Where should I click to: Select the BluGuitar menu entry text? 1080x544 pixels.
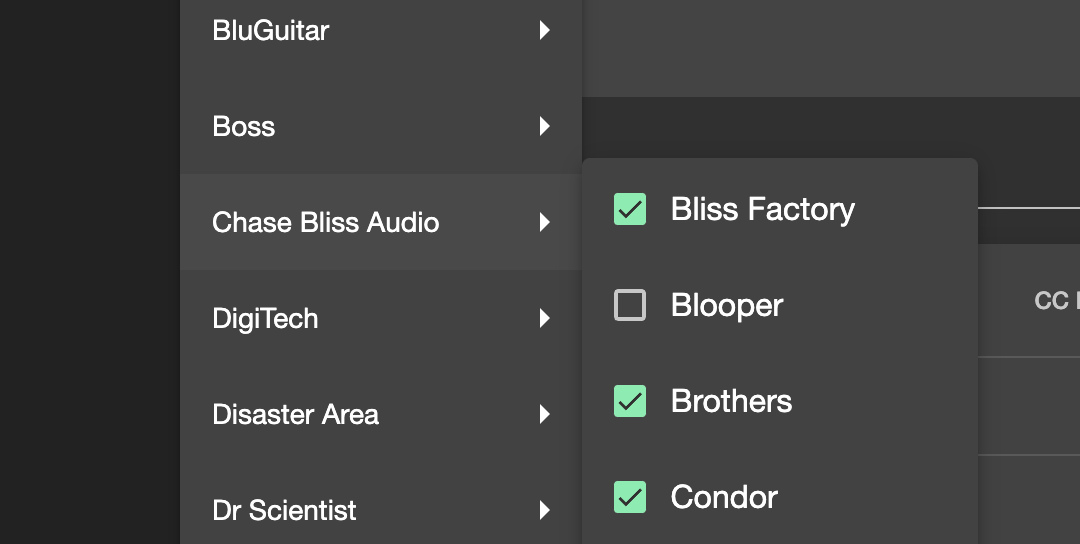pos(271,31)
